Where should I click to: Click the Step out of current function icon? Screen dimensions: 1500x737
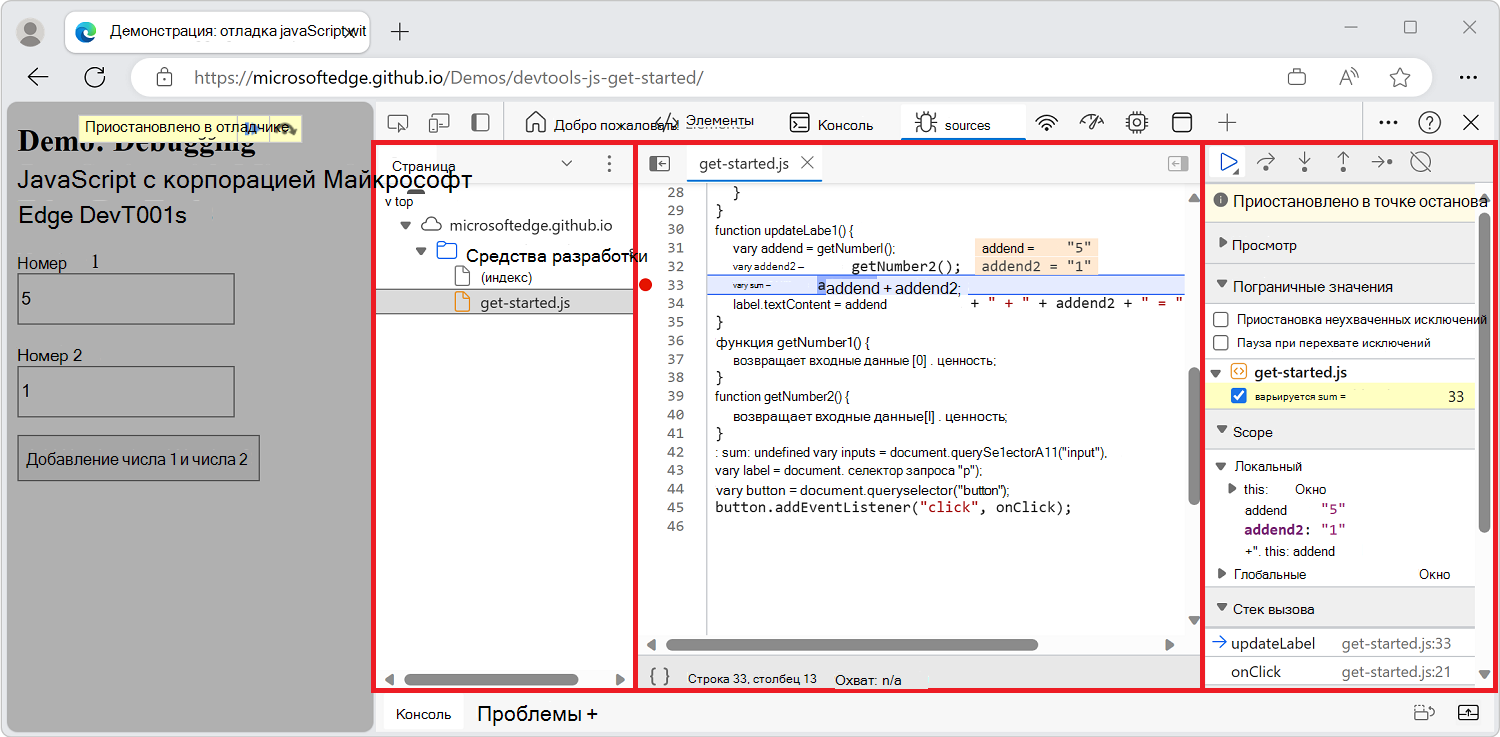pos(1343,161)
